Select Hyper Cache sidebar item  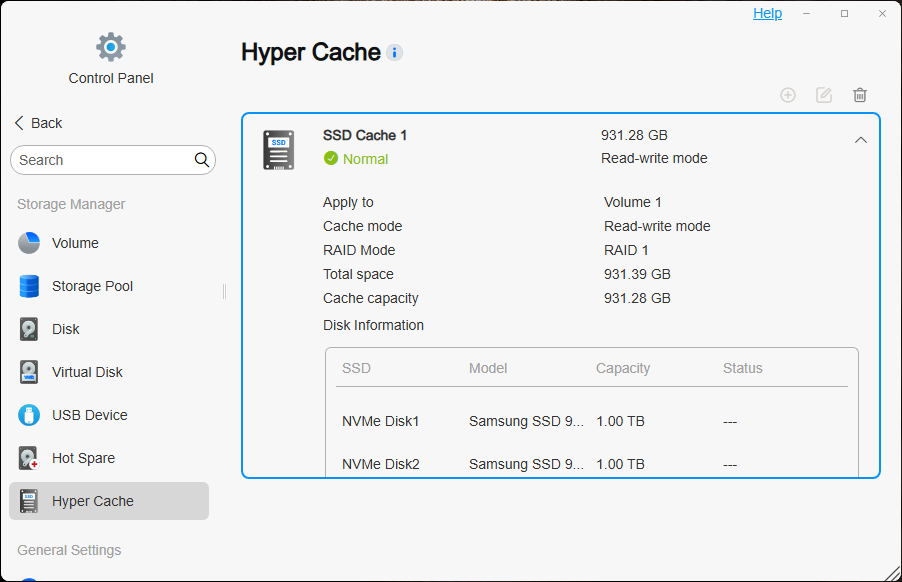click(92, 501)
